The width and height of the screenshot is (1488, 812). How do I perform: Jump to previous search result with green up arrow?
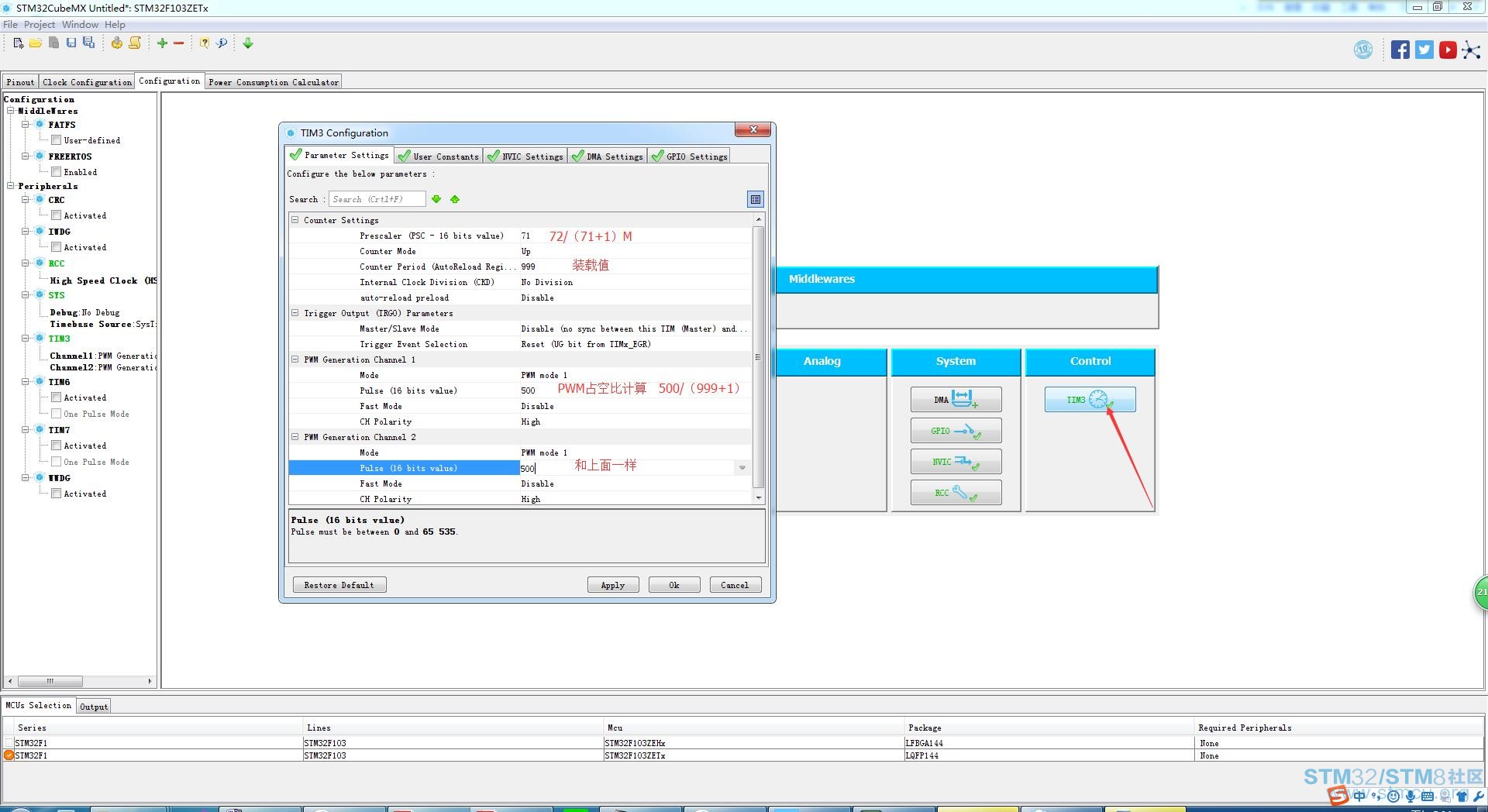[455, 199]
